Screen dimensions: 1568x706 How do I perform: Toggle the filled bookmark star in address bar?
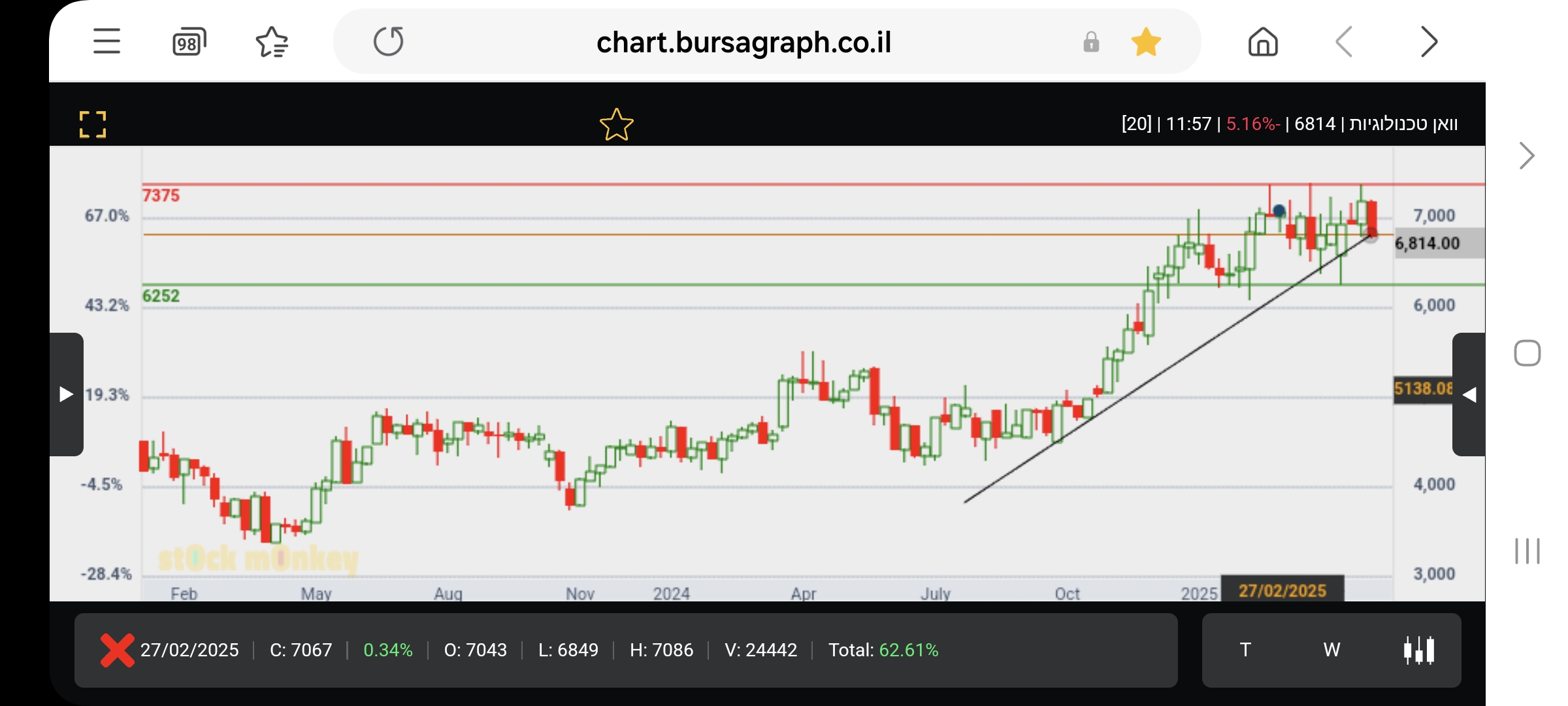click(1146, 42)
